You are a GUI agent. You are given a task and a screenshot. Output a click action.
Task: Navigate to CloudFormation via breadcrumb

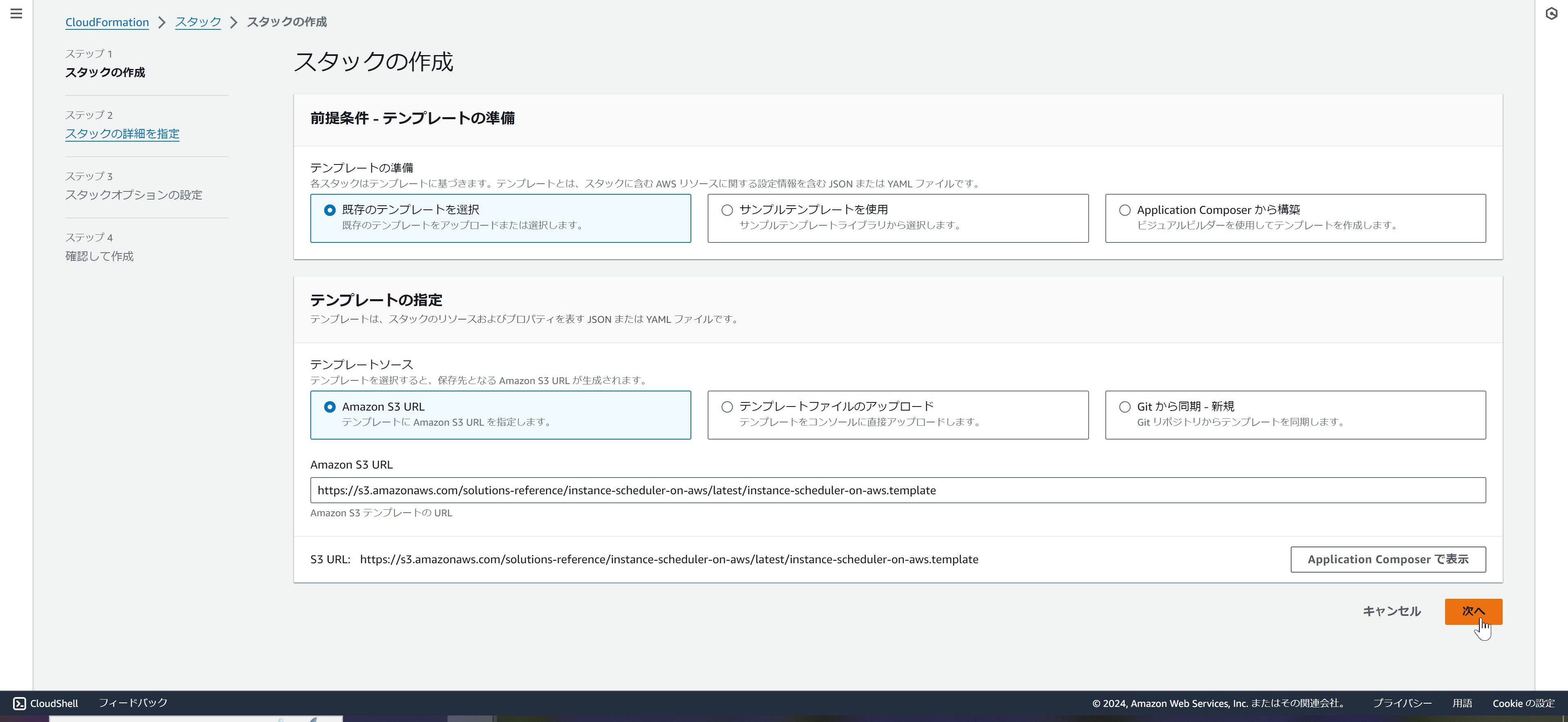107,22
